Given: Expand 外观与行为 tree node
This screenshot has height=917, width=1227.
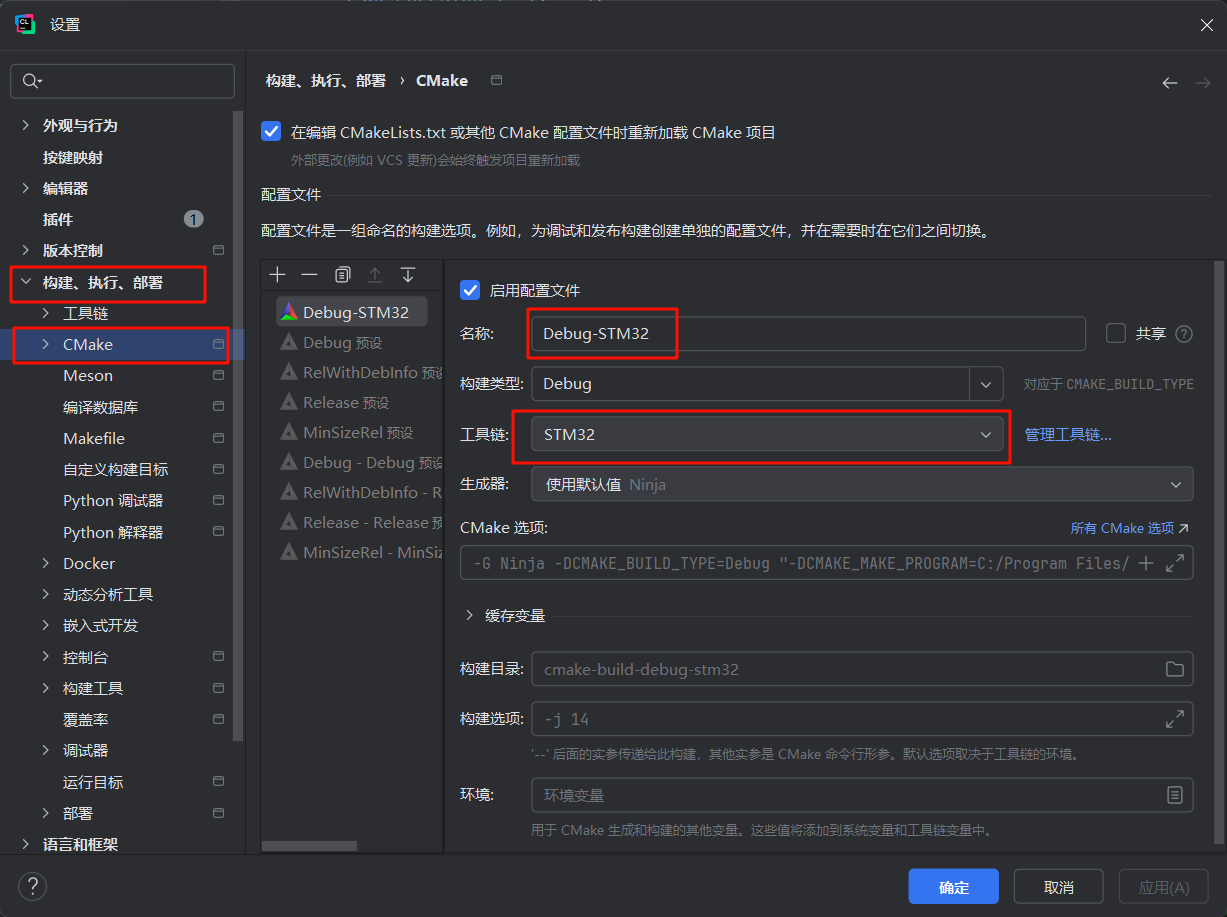Looking at the screenshot, I should 26,125.
